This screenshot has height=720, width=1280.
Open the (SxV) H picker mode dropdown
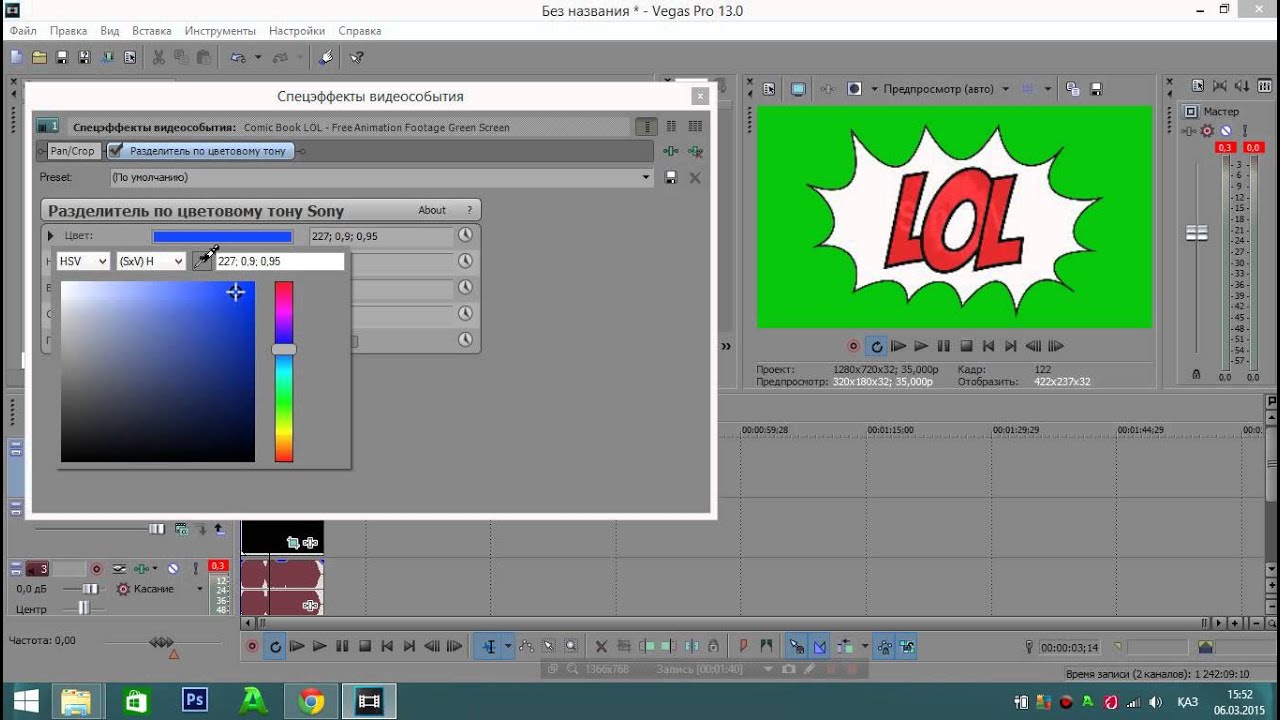point(151,261)
